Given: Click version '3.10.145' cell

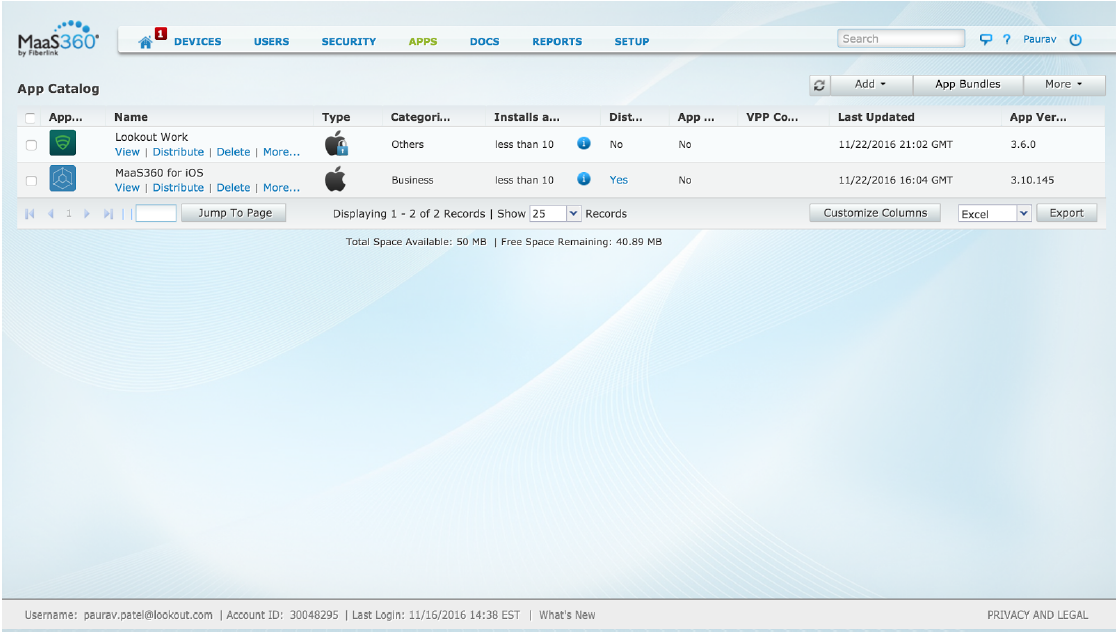Looking at the screenshot, I should tap(1032, 180).
